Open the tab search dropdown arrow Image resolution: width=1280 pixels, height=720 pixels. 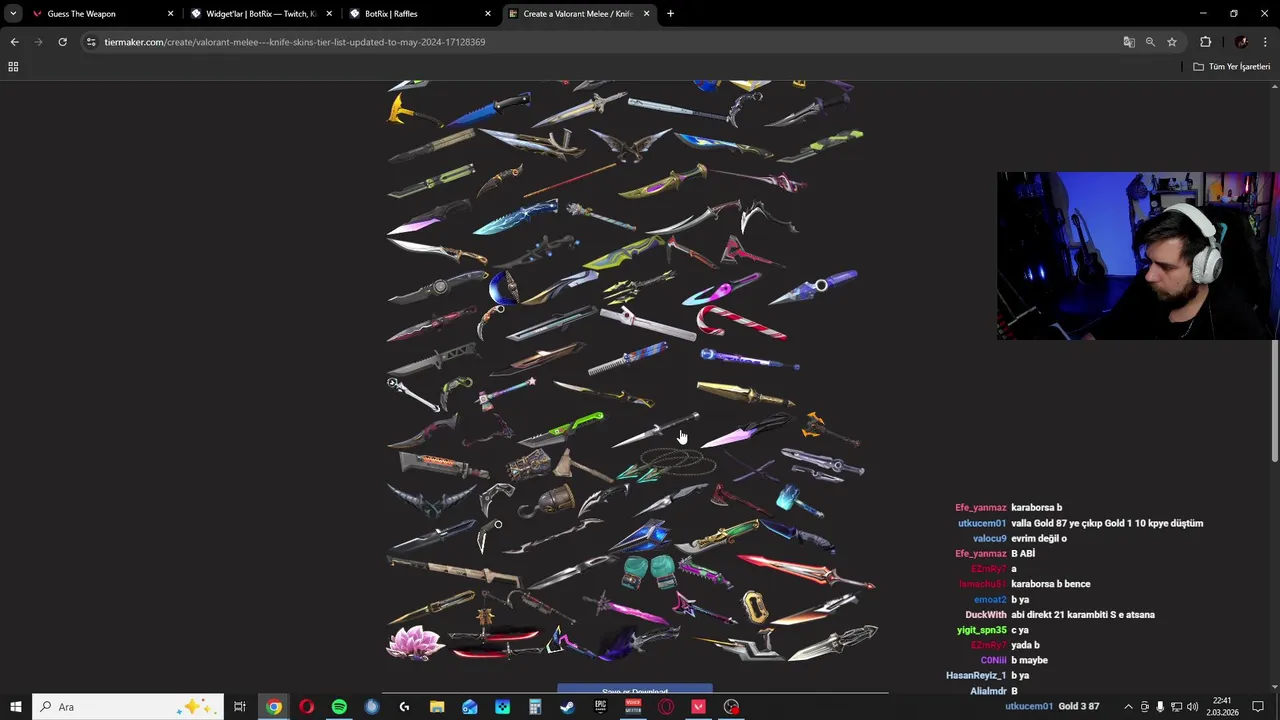click(x=13, y=14)
